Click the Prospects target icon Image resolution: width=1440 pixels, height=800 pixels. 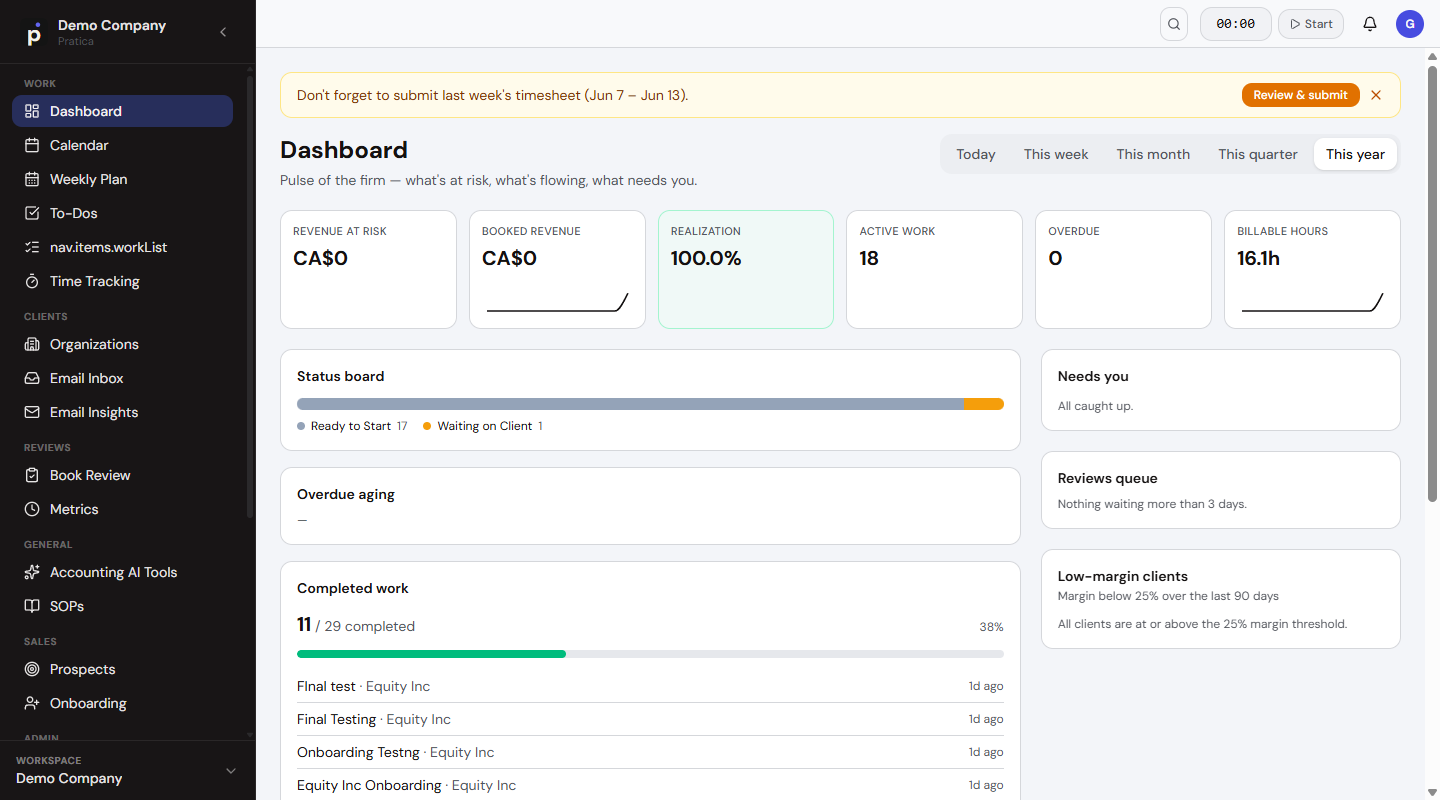(32, 669)
